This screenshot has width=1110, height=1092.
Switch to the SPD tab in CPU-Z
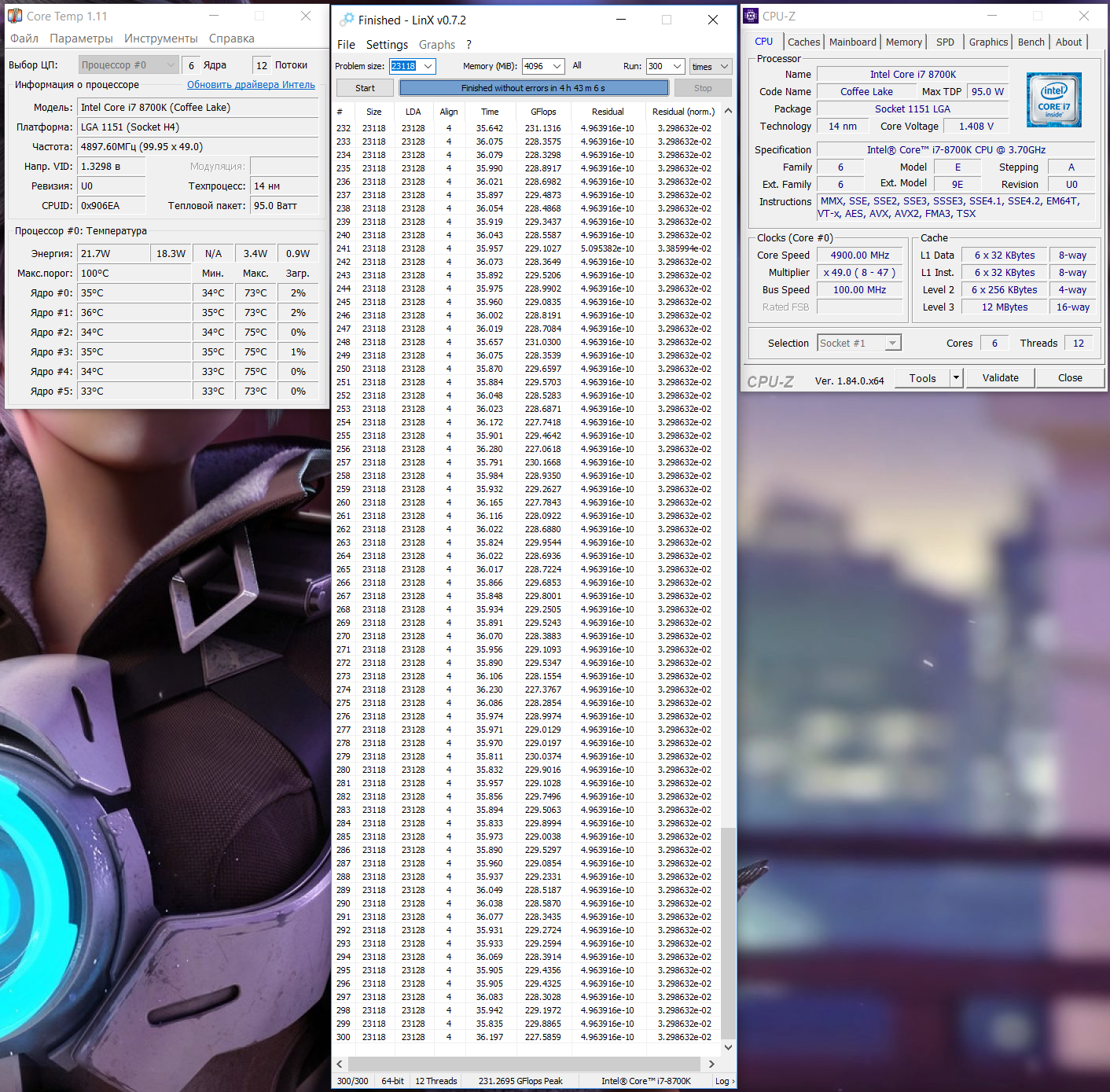(x=945, y=42)
